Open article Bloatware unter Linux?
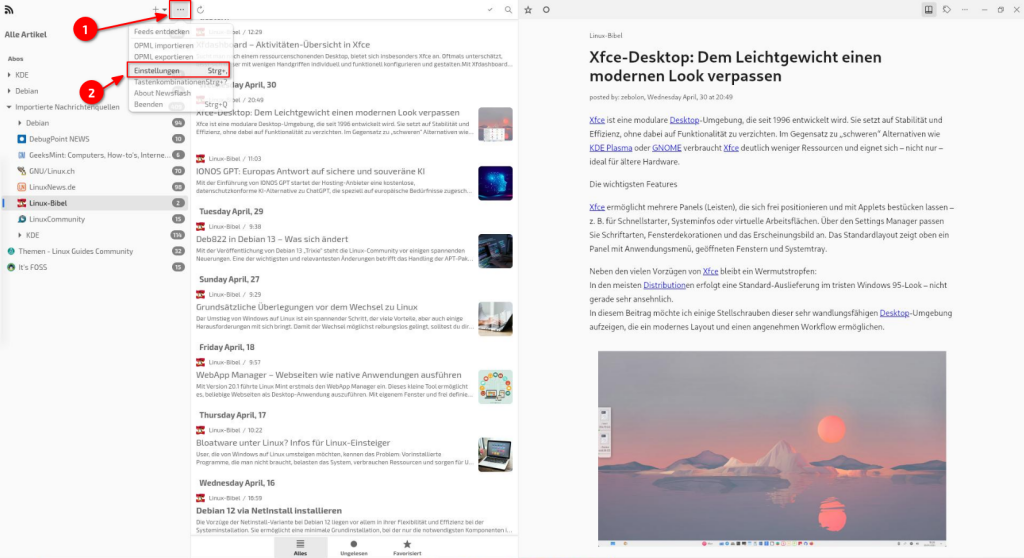 point(293,443)
